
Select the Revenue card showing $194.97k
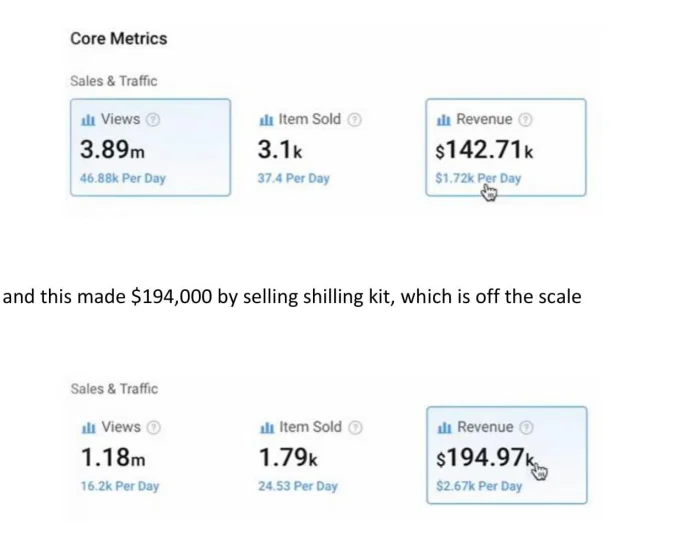[507, 455]
